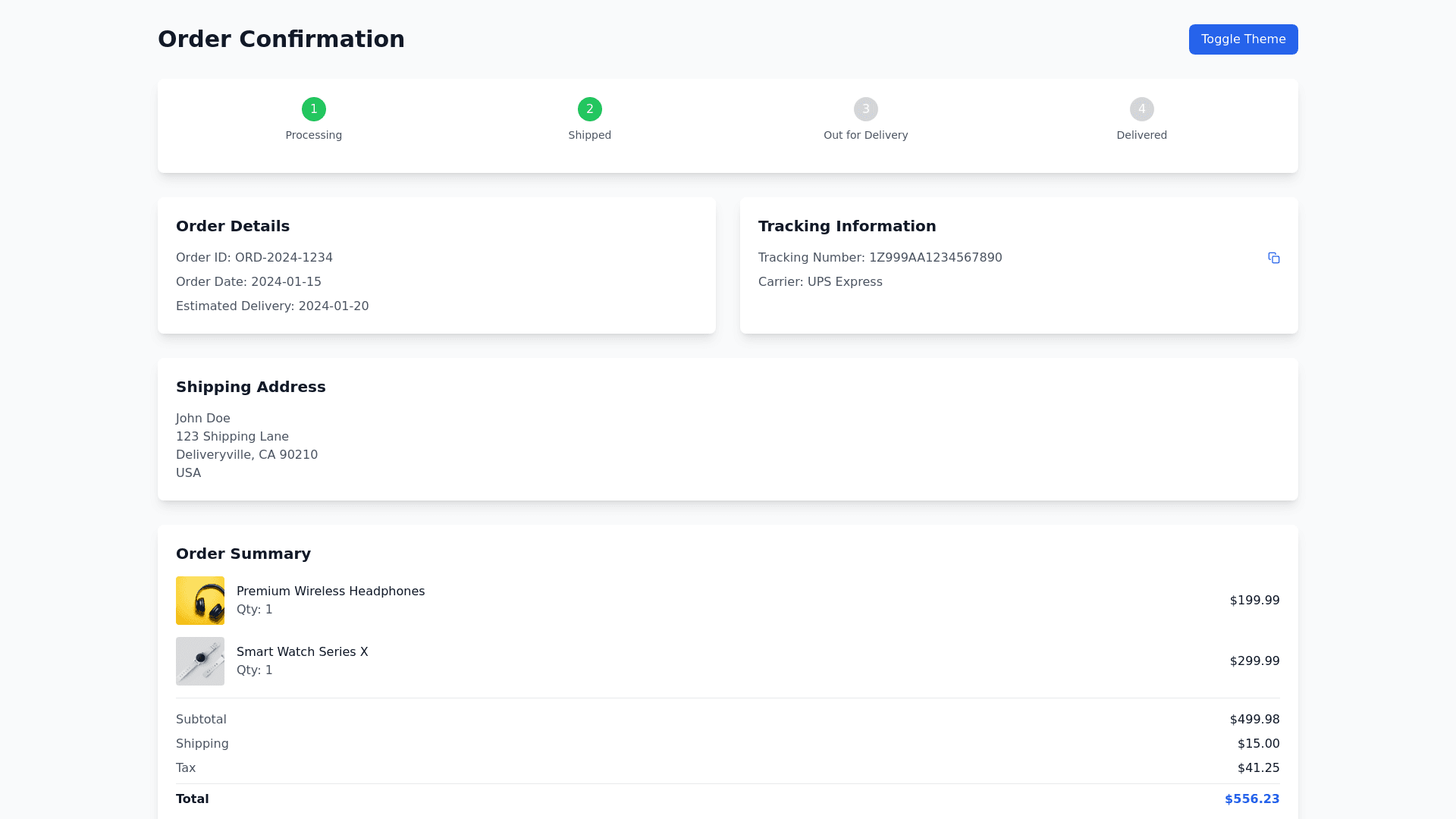
Task: Click the Order Summary heading
Action: (x=243, y=554)
